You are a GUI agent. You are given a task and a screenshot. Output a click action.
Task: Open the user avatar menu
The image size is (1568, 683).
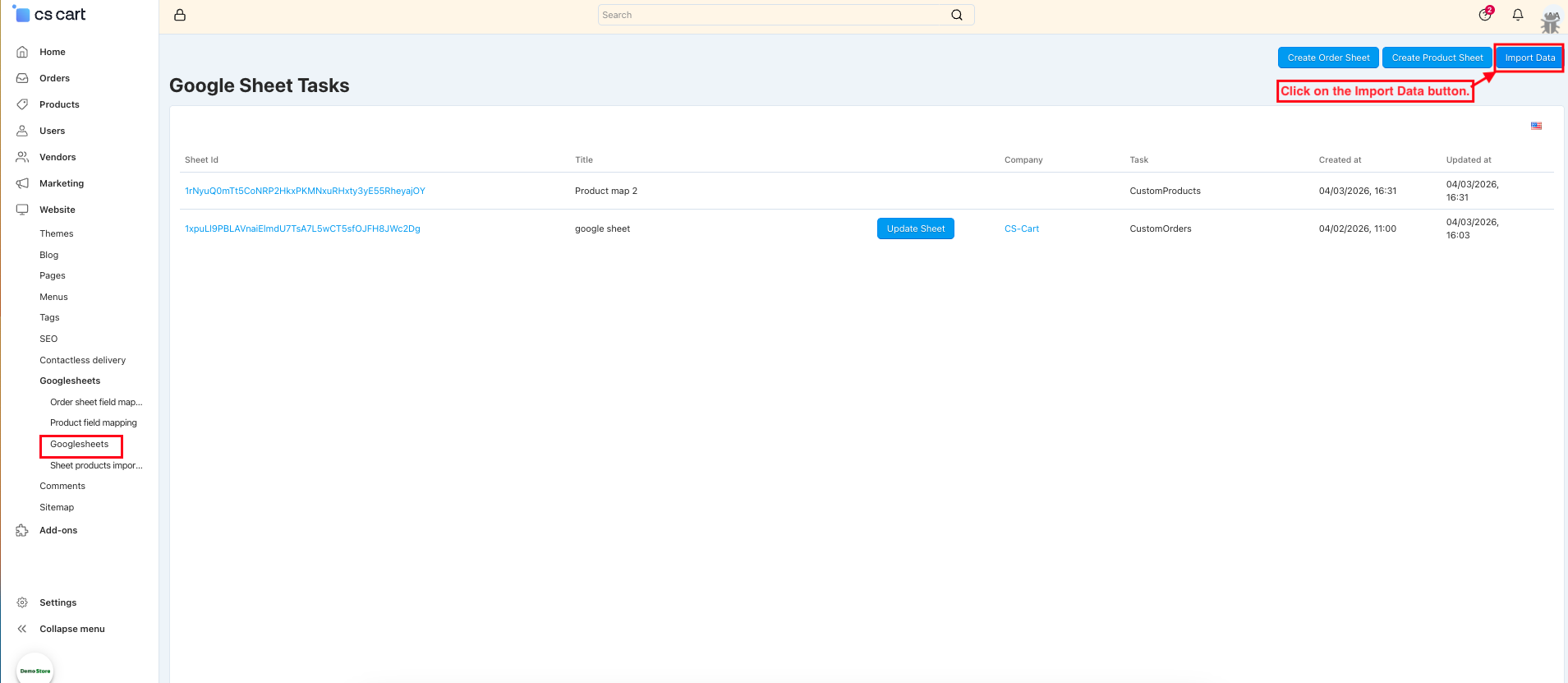[1550, 20]
